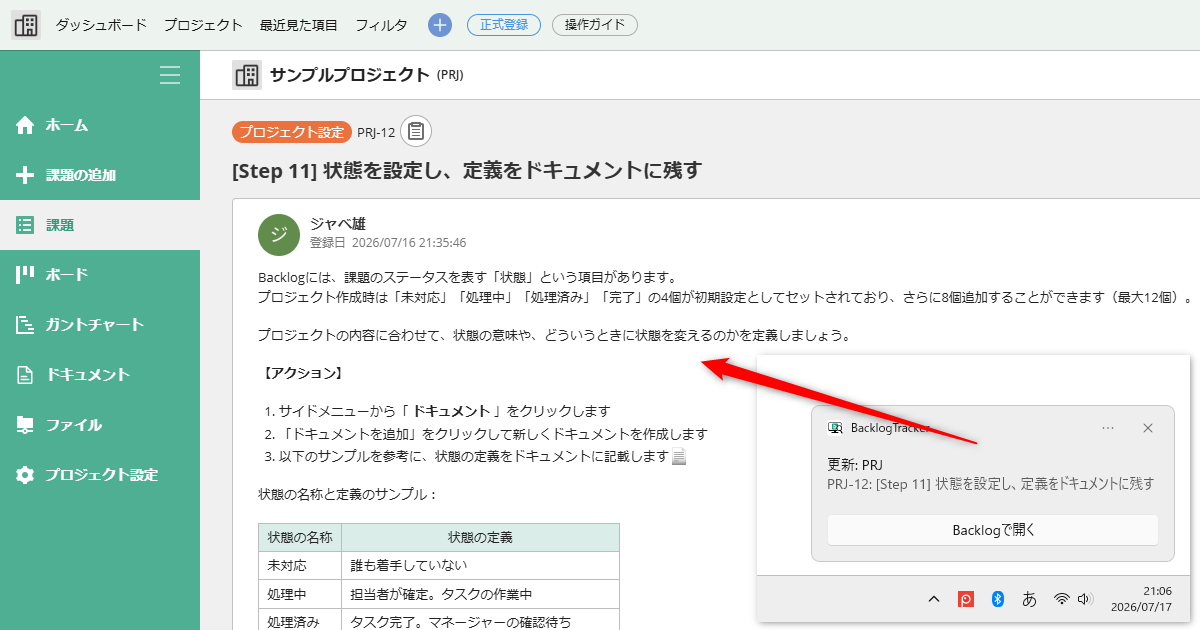
Task: Click the Bluetooth tray icon
Action: pyautogui.click(x=997, y=599)
